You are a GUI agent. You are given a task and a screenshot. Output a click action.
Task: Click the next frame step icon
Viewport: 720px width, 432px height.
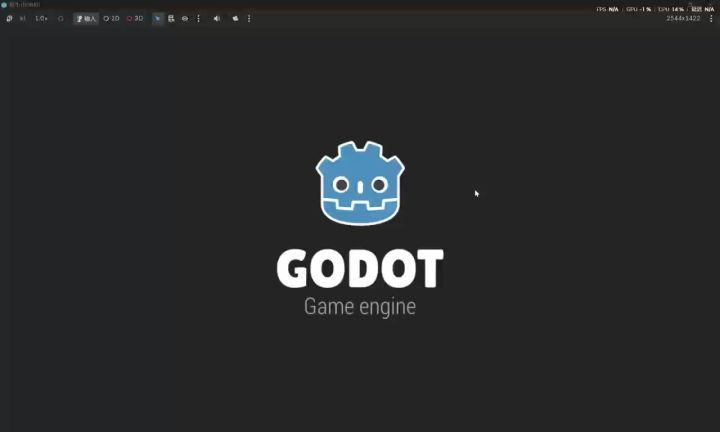pyautogui.click(x=22, y=18)
